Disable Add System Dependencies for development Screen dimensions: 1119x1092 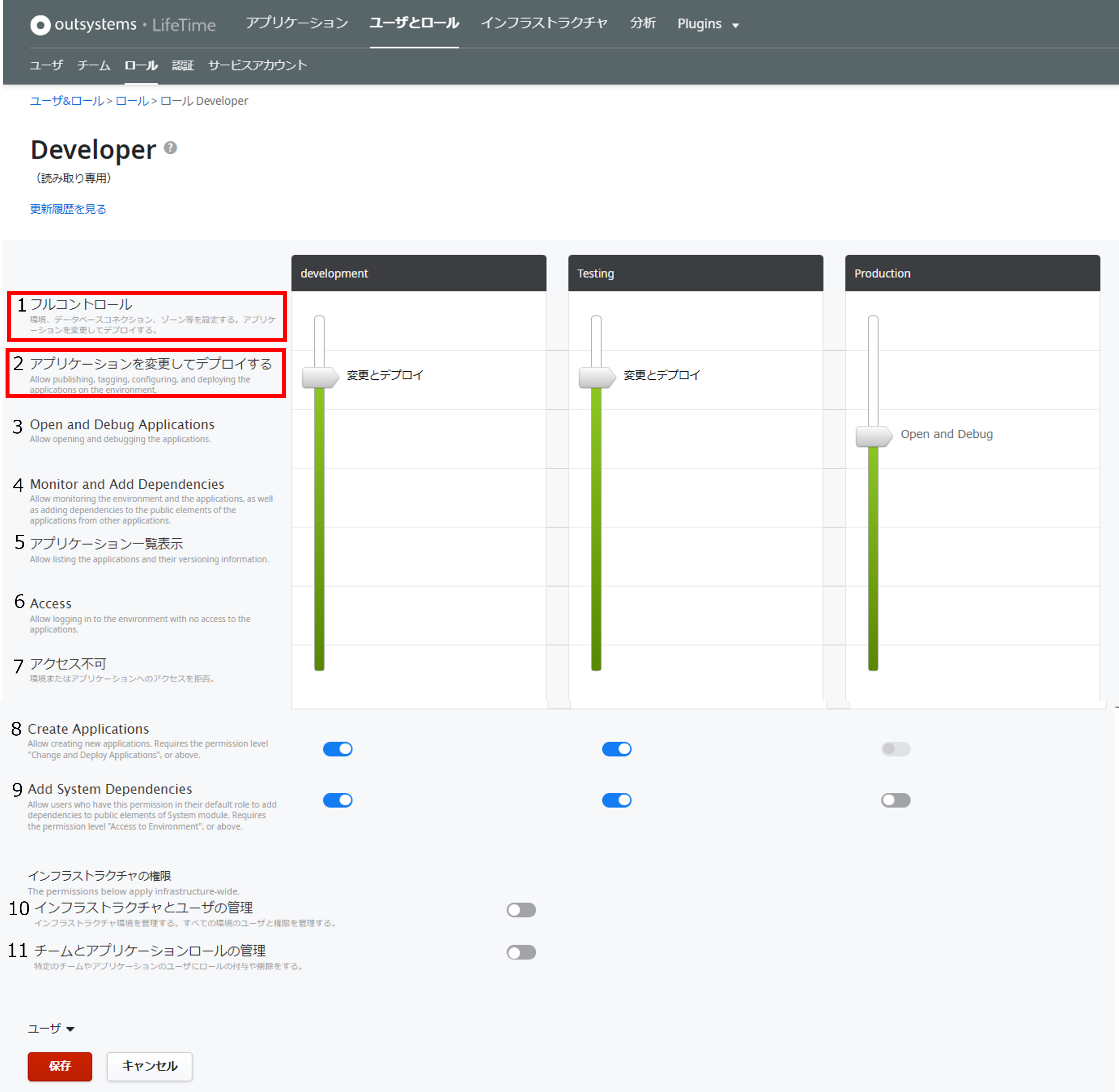point(338,800)
